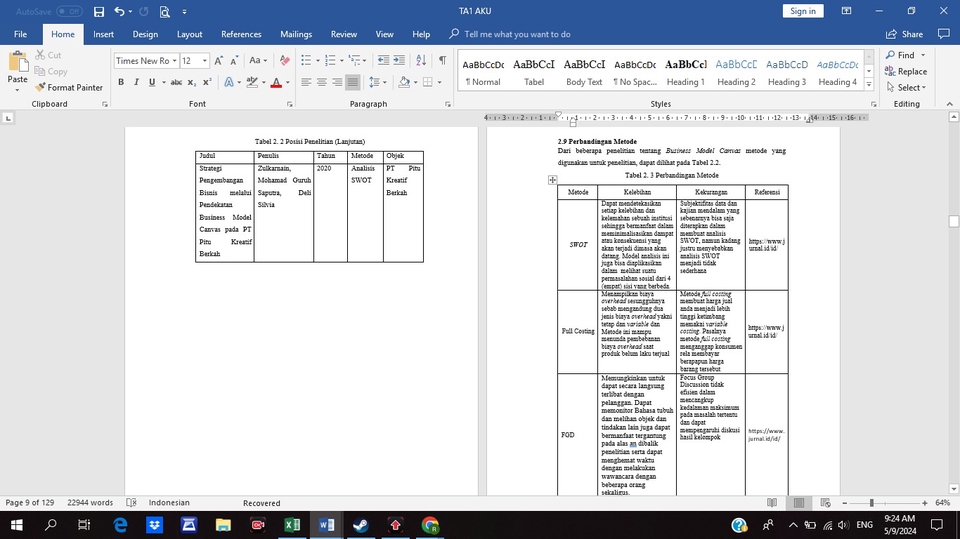Increase paragraph indent
Screen dimensions: 960x539
[x=399, y=60]
